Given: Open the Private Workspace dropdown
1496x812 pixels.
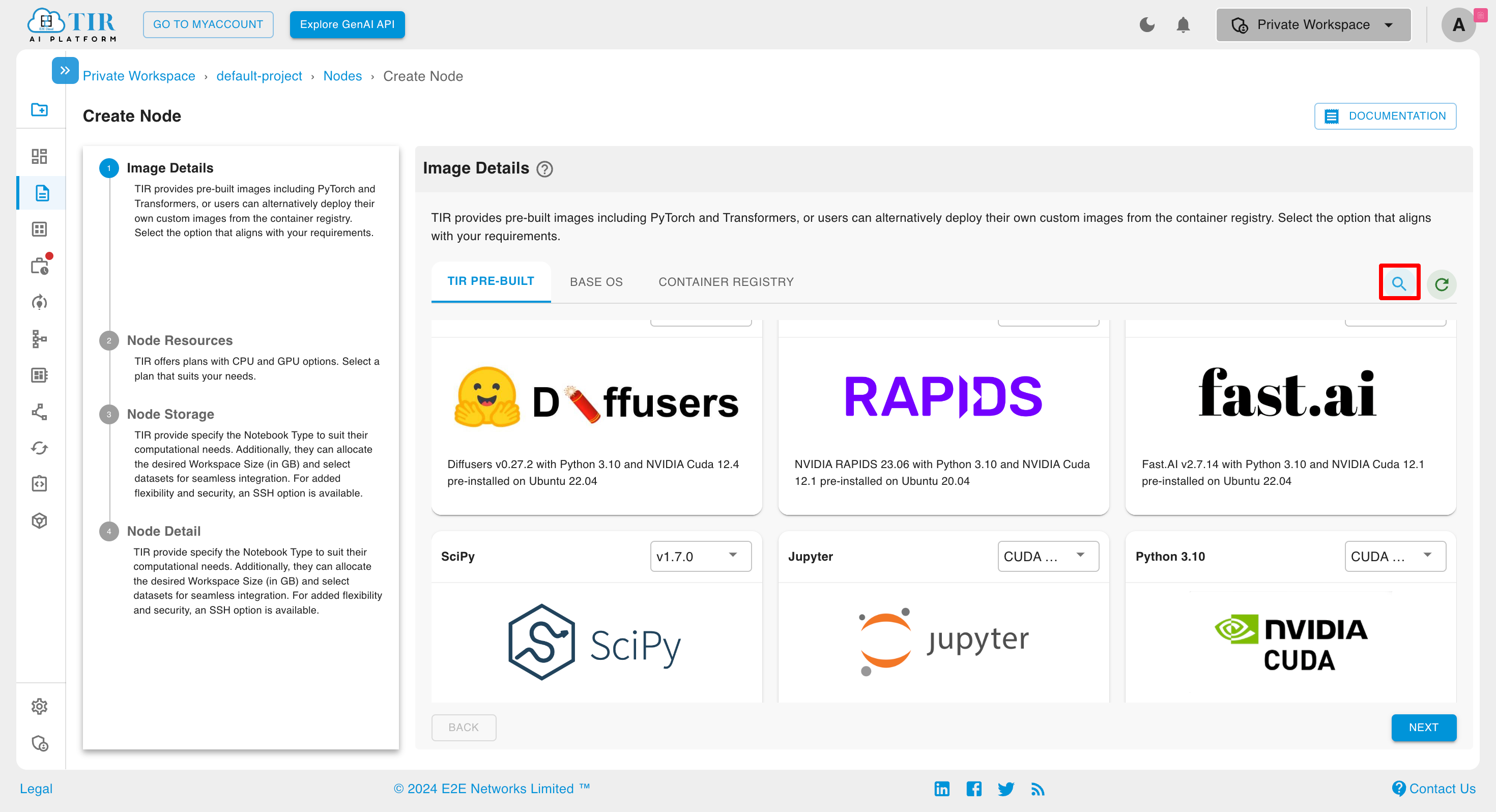Looking at the screenshot, I should pyautogui.click(x=1313, y=25).
